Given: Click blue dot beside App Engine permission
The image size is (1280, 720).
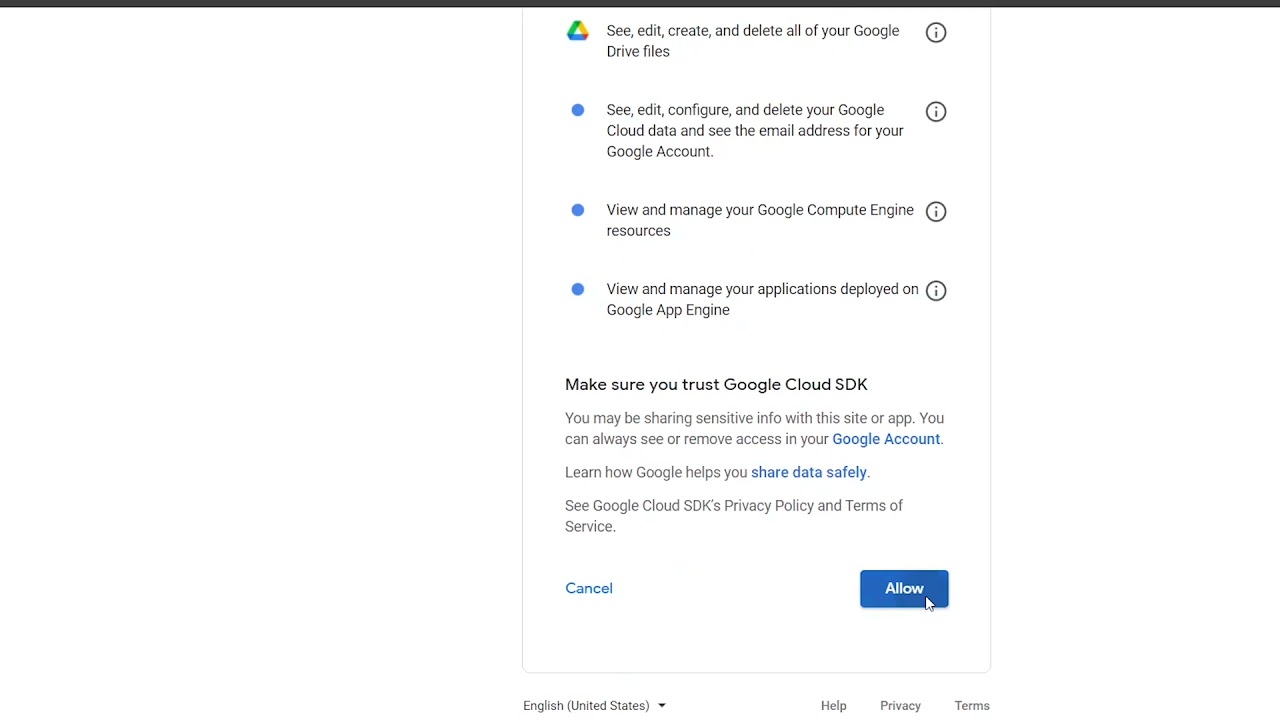Looking at the screenshot, I should click(x=578, y=289).
